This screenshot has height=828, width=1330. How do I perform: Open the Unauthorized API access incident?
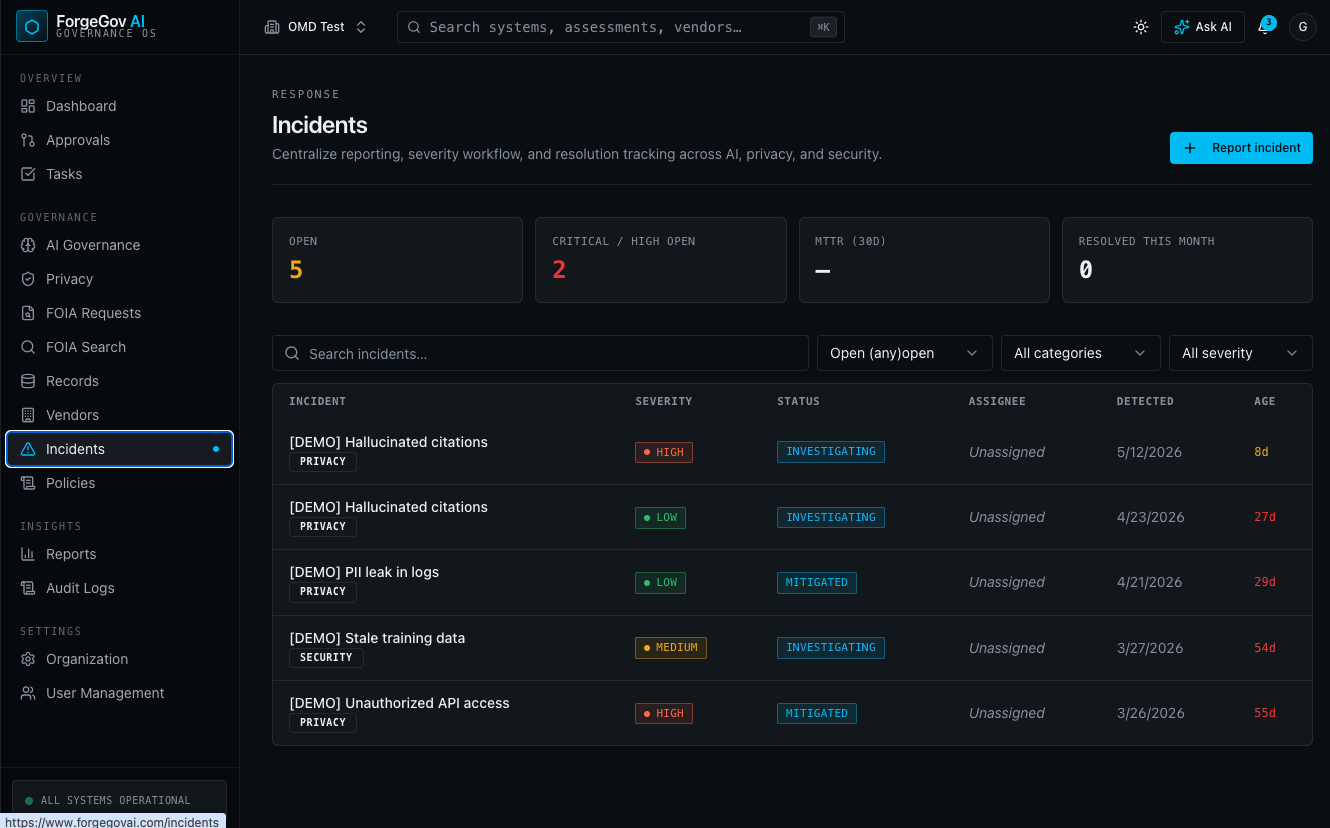(x=792, y=713)
